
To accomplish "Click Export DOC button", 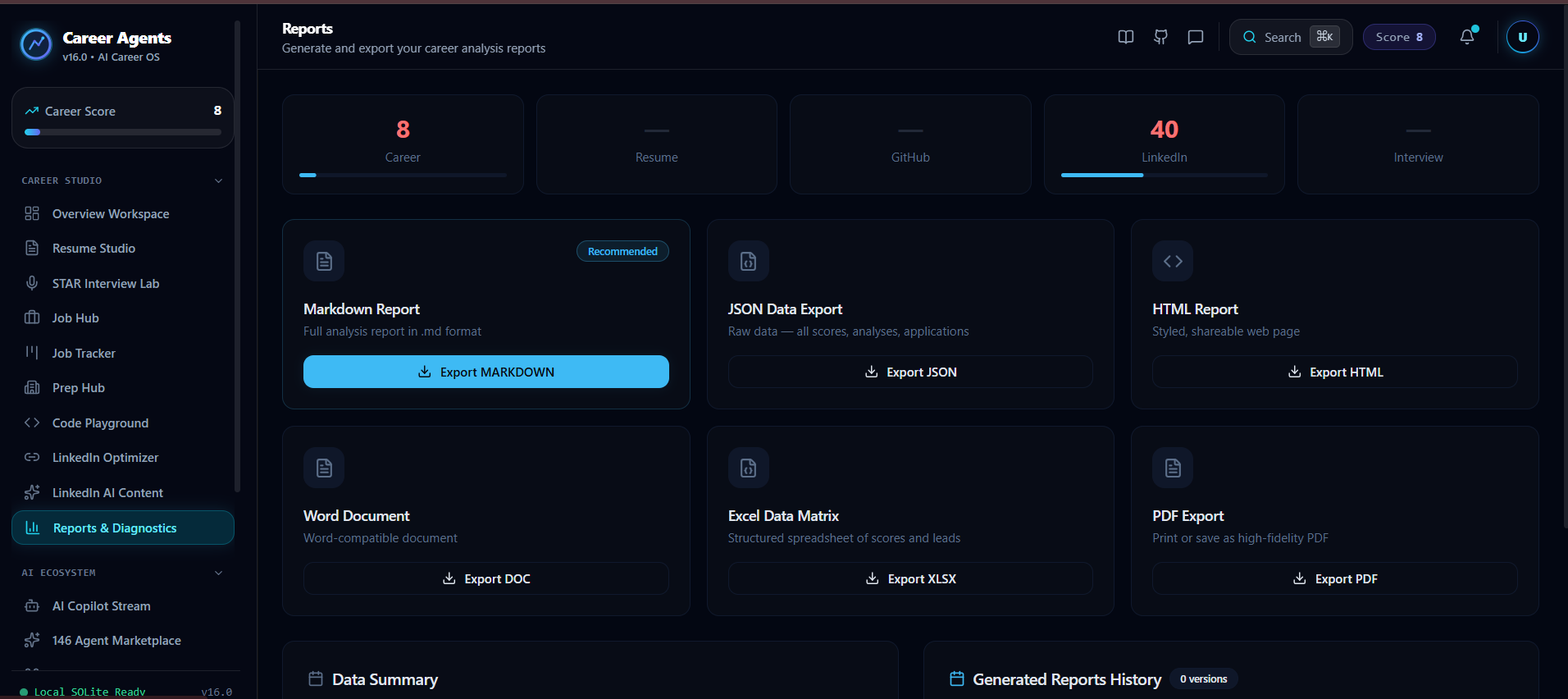I will point(486,578).
